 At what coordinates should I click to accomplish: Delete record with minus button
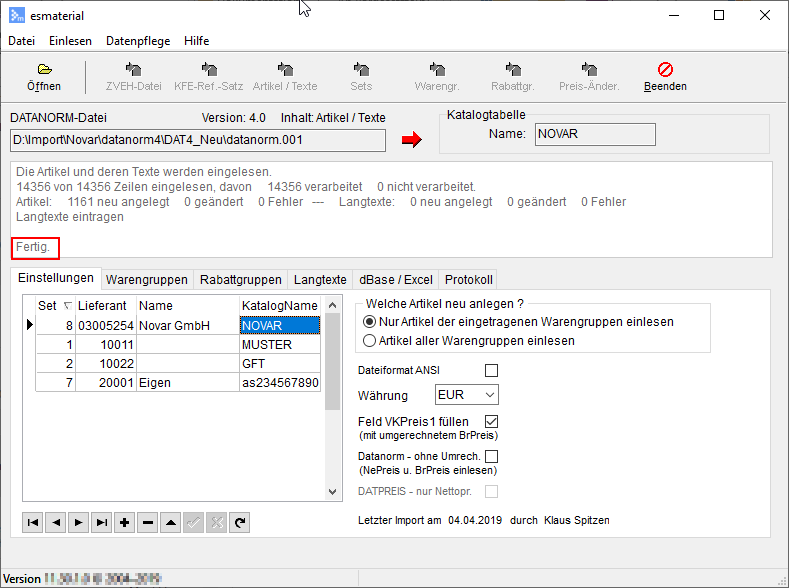tap(147, 522)
